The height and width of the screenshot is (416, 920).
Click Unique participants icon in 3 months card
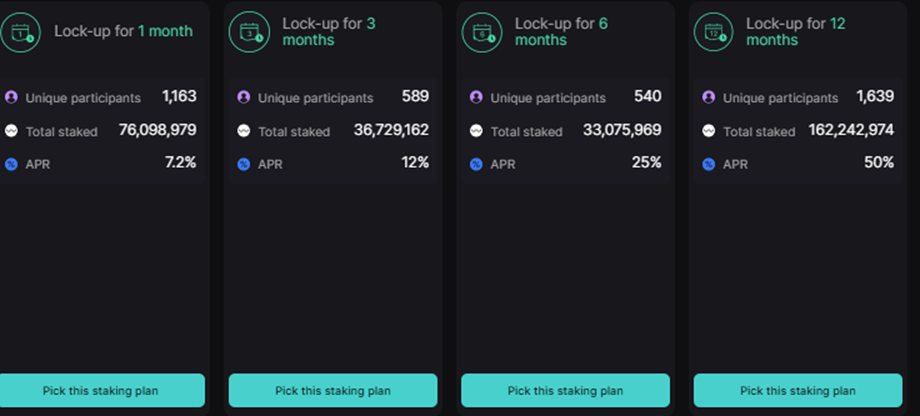(x=243, y=98)
